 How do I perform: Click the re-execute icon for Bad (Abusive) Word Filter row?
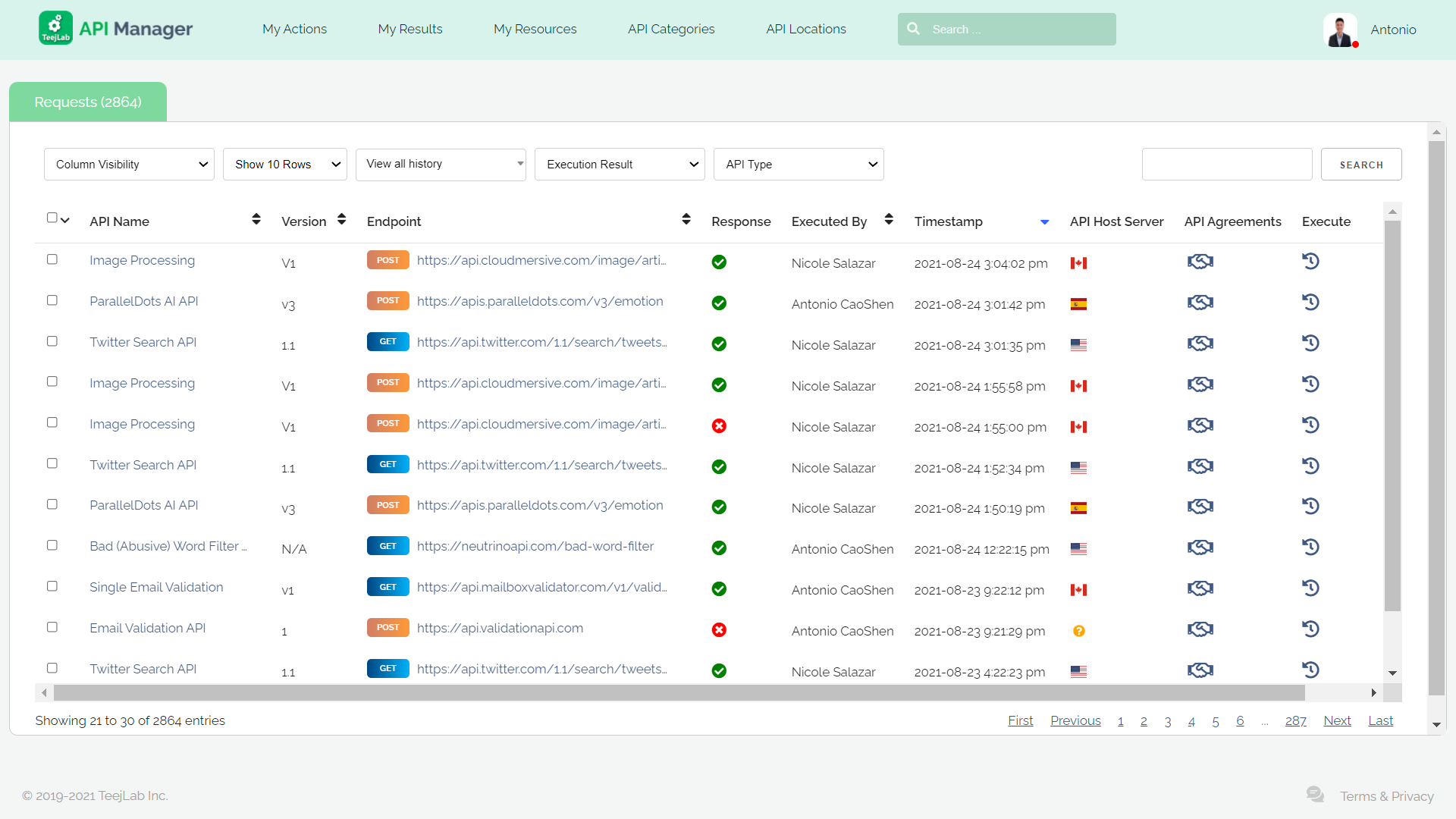coord(1310,548)
